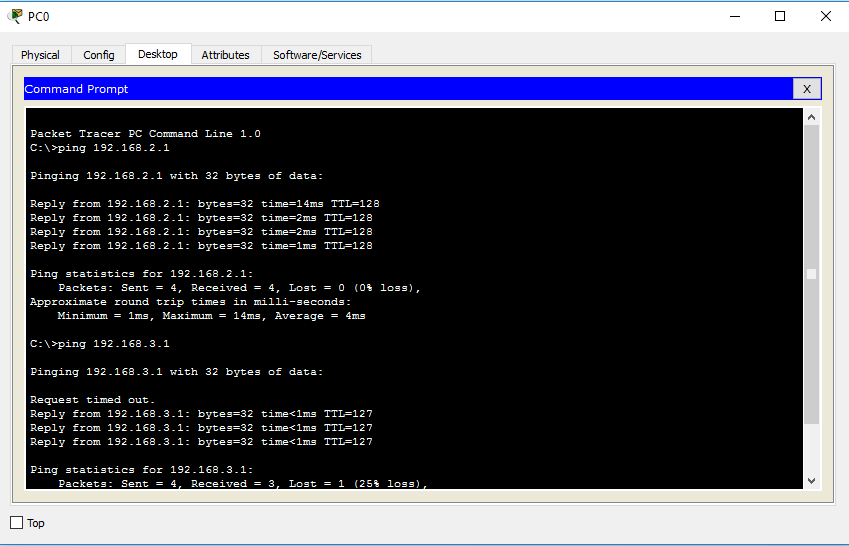Viewport: 849px width, 546px height.
Task: Close the PC0 window
Action: (x=826, y=16)
